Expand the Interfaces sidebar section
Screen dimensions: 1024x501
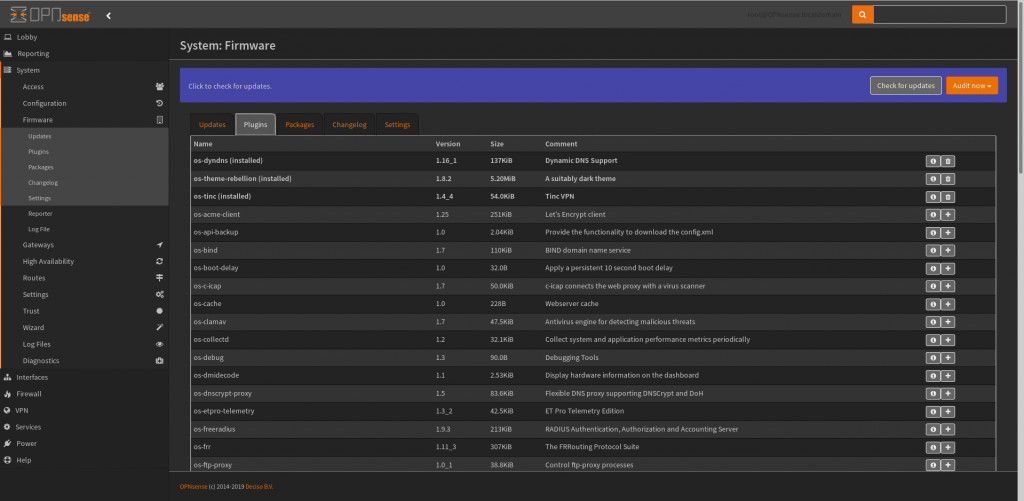coord(32,377)
